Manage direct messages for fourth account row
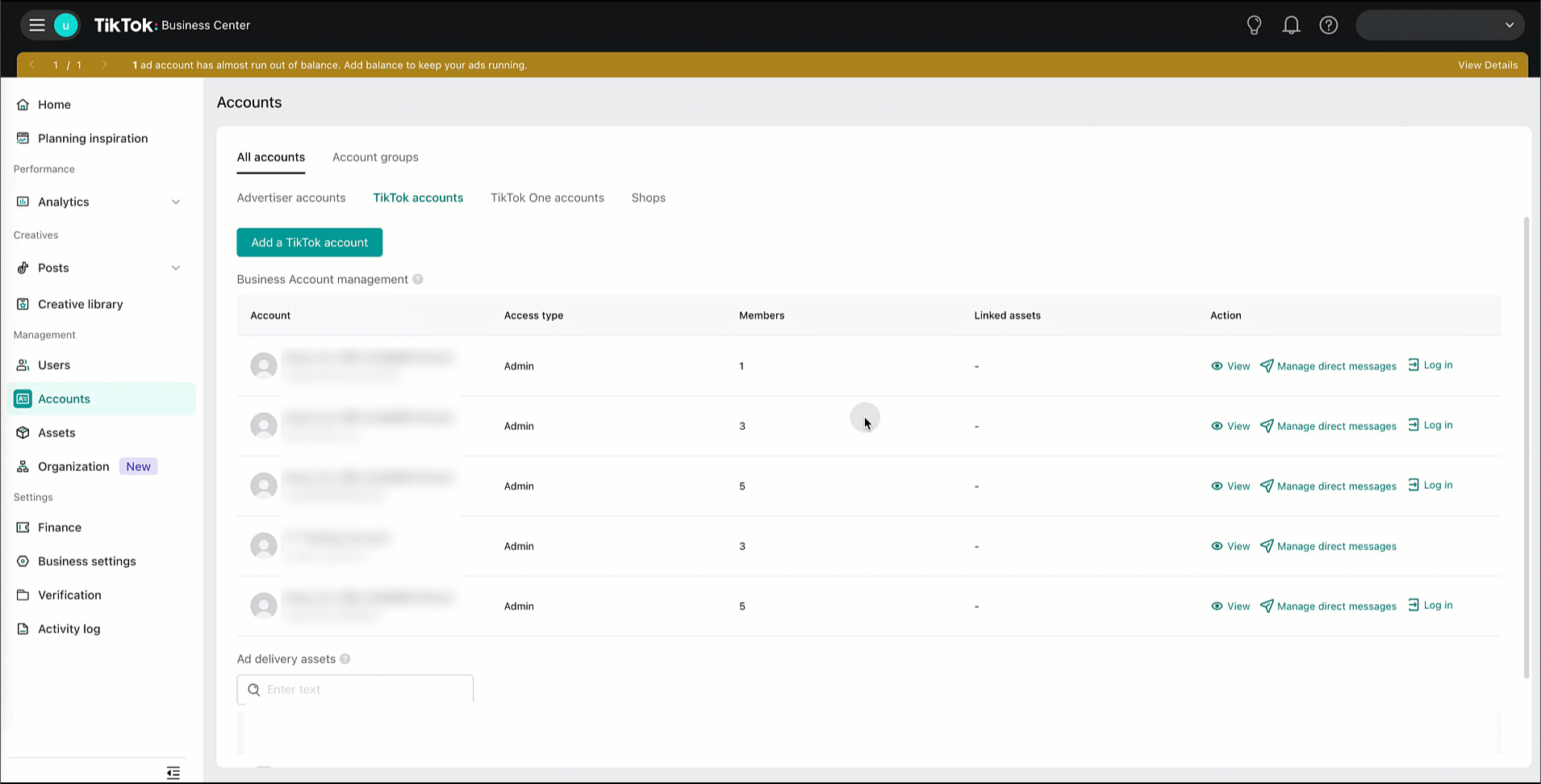This screenshot has width=1541, height=784. (x=1328, y=546)
